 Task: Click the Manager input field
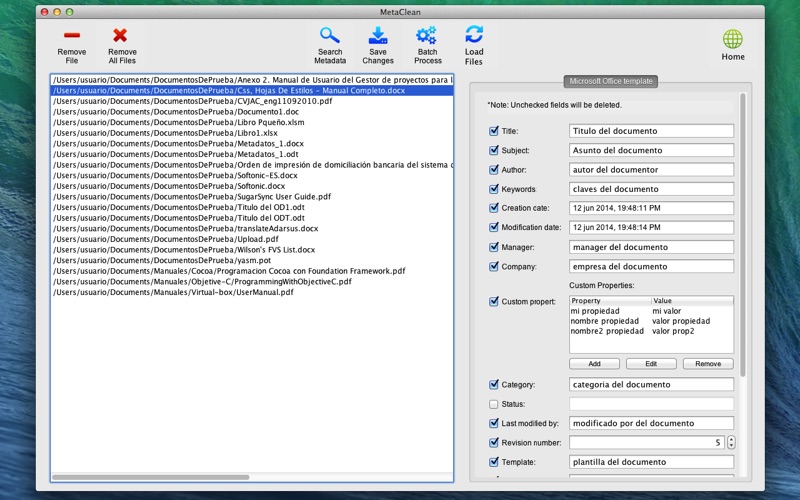(651, 247)
